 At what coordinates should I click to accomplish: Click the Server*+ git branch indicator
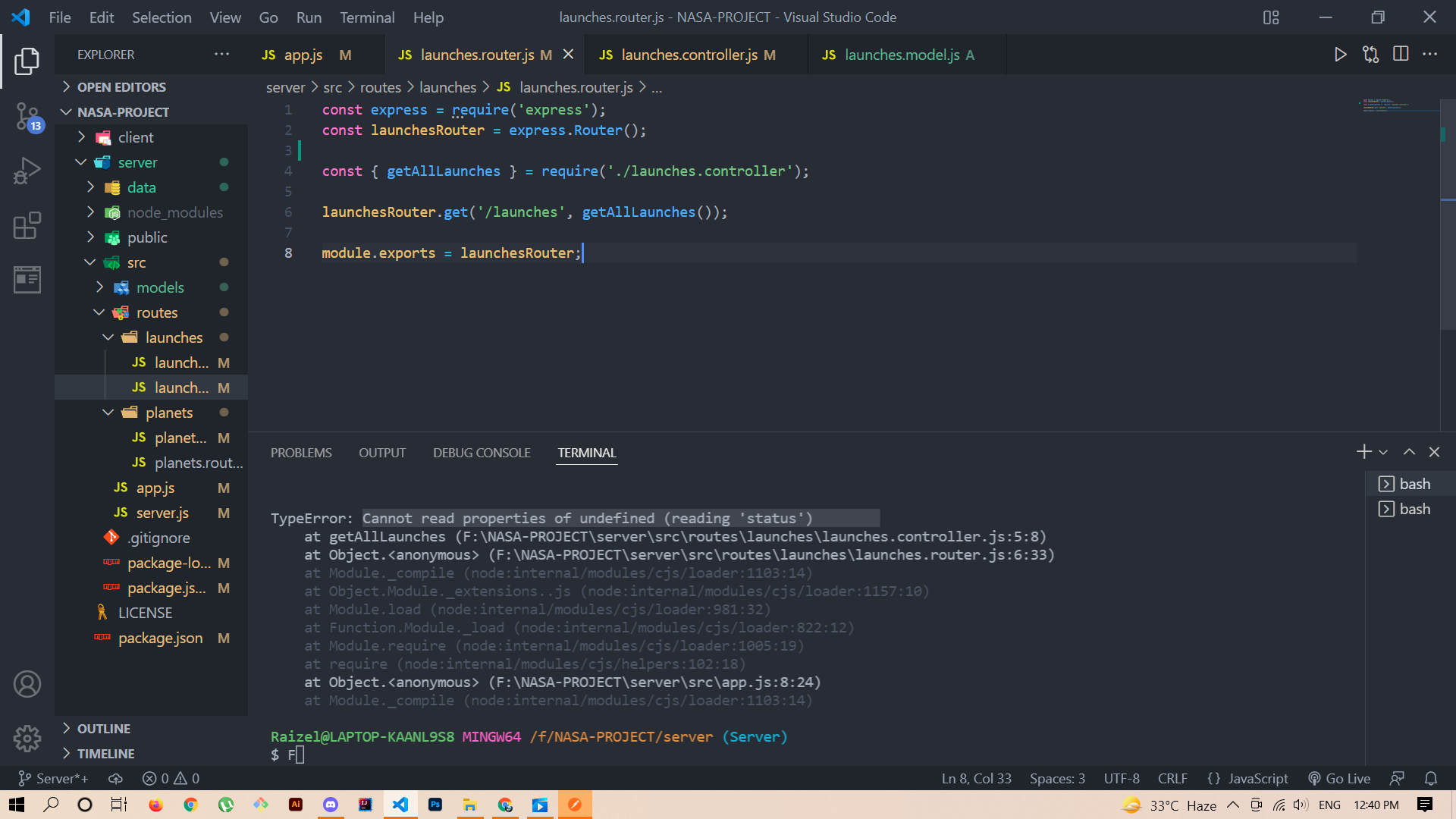click(x=53, y=778)
